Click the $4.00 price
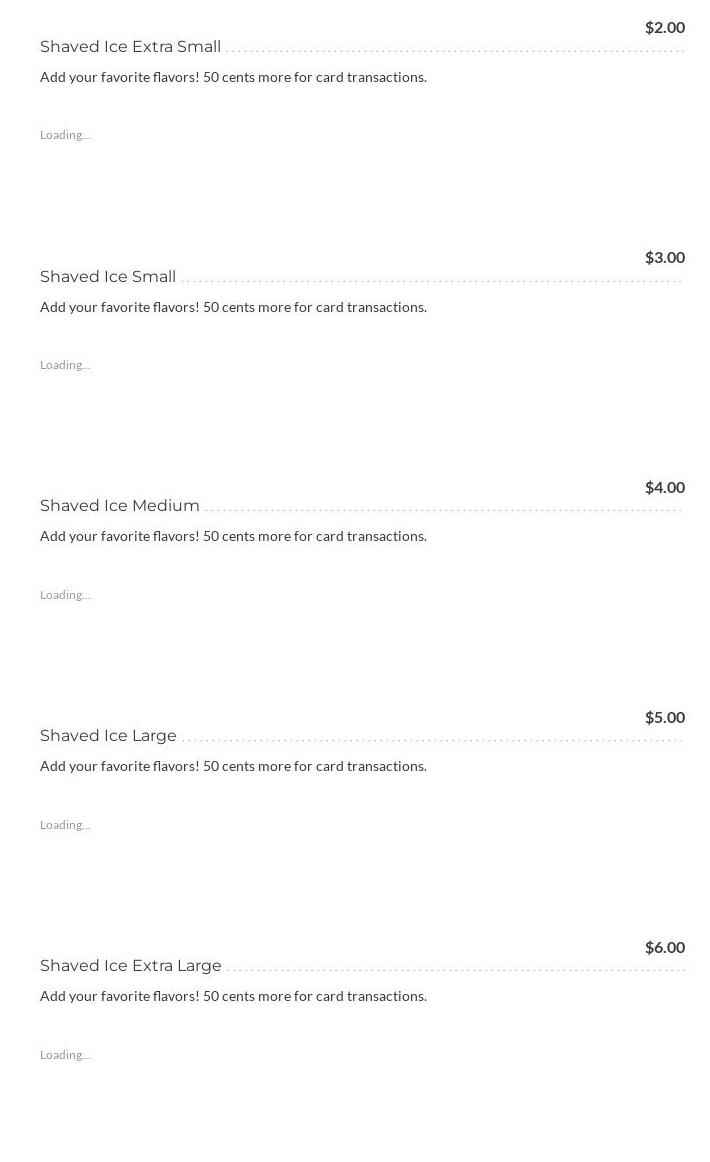 [x=664, y=487]
